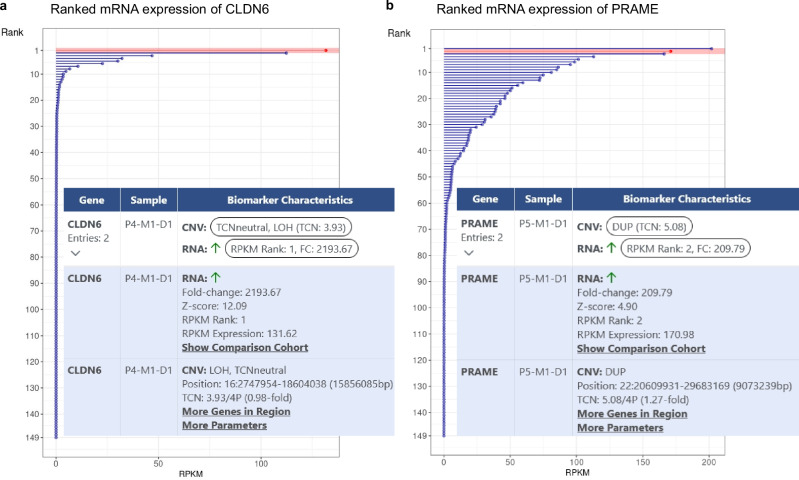799x480 pixels.
Task: Click green RNA arrow in PRAME detail row
Action: click(611, 278)
